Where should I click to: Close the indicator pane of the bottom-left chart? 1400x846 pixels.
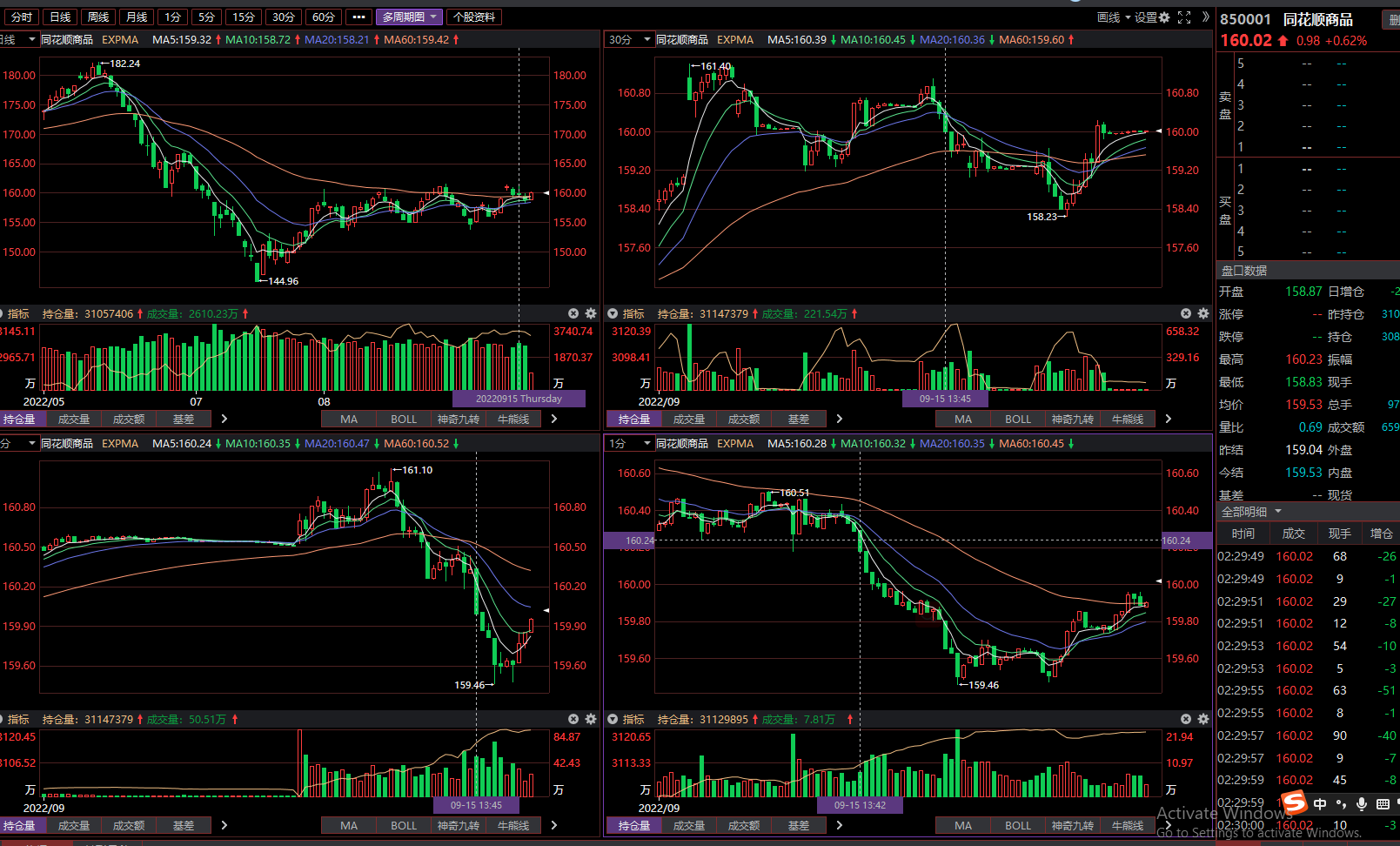573,719
